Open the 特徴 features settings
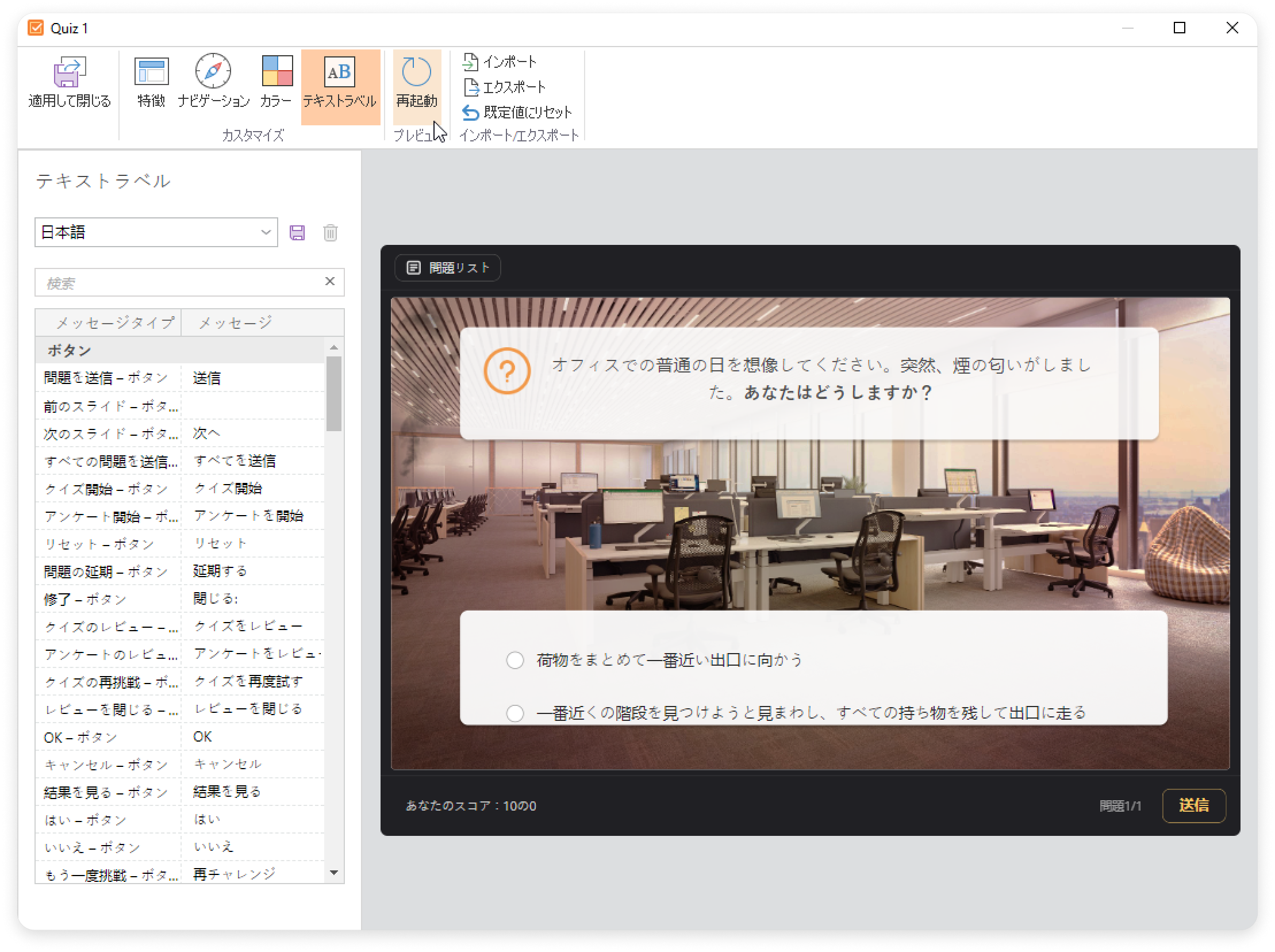The image size is (1275, 952). 151,83
